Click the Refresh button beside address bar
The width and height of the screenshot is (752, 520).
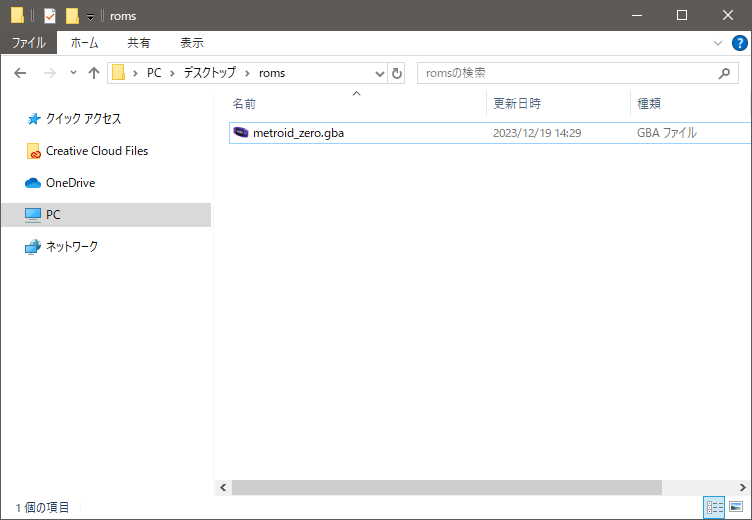point(397,73)
